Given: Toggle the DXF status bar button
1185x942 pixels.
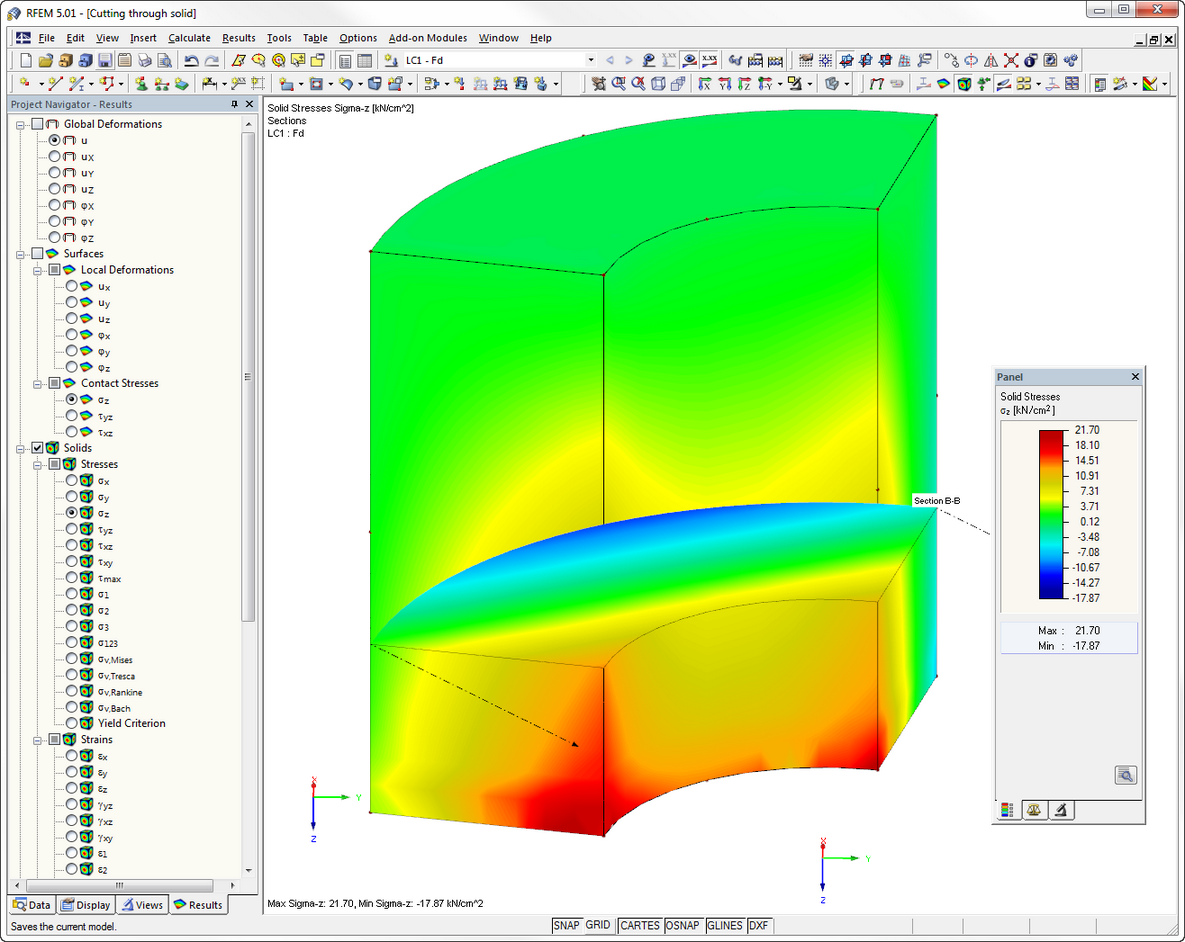Looking at the screenshot, I should (758, 925).
